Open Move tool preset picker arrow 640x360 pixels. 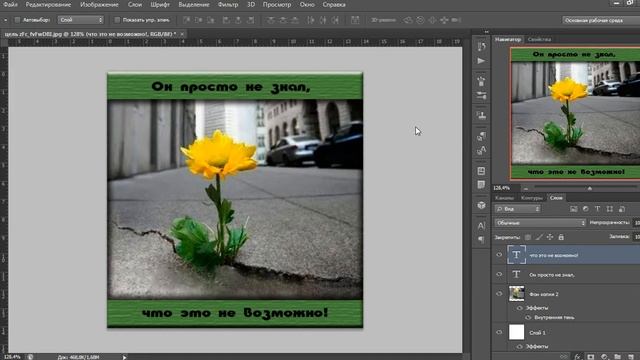click(5, 20)
